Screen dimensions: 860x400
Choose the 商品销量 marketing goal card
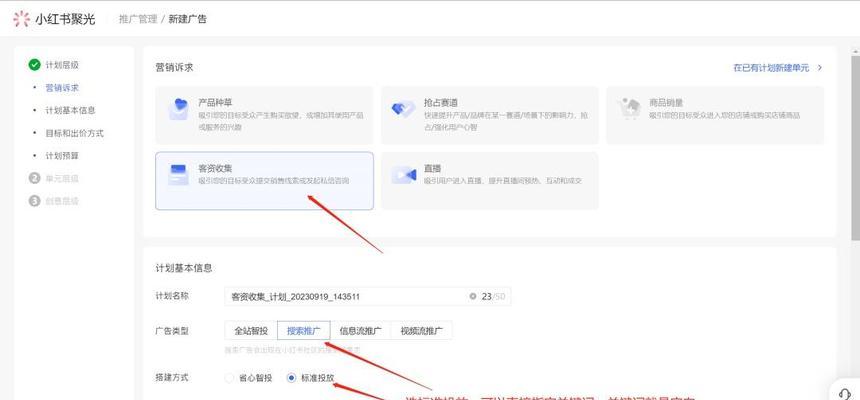[715, 115]
